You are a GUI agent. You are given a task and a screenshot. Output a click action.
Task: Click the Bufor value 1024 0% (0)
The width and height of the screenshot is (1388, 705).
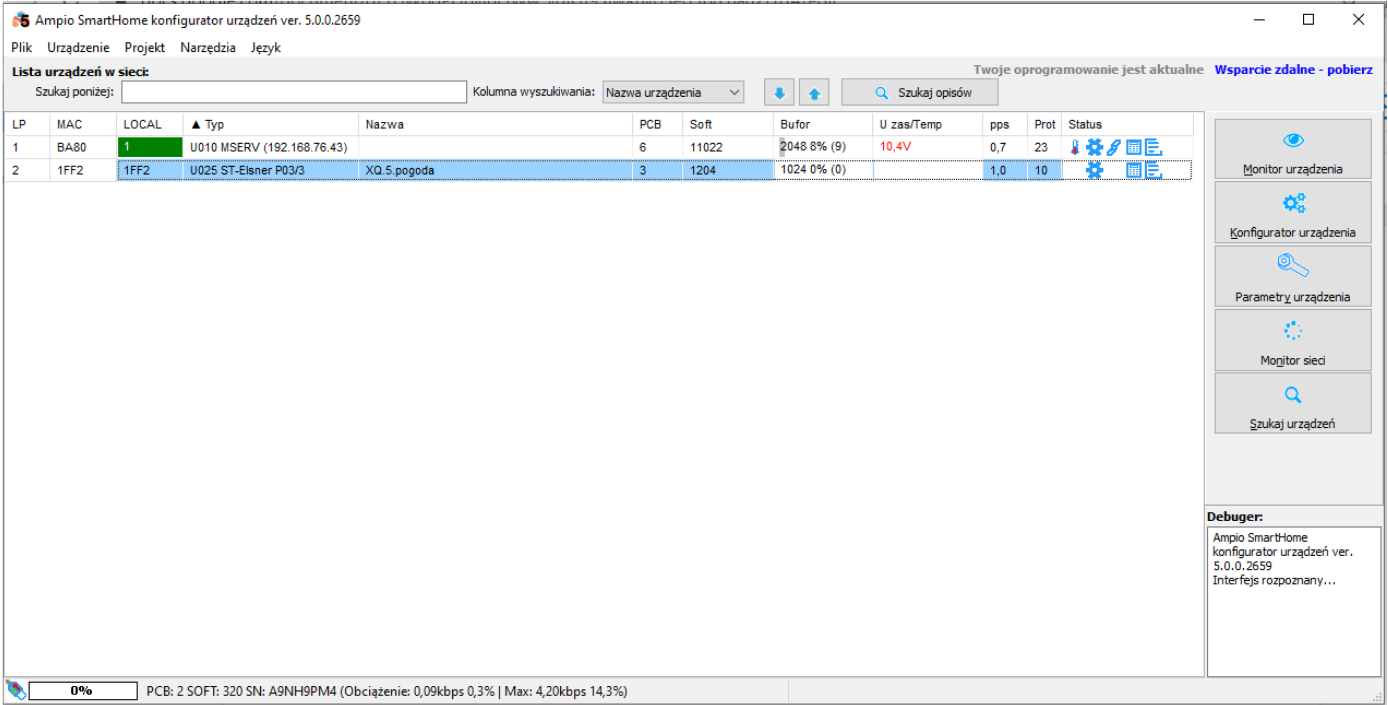[x=813, y=170]
